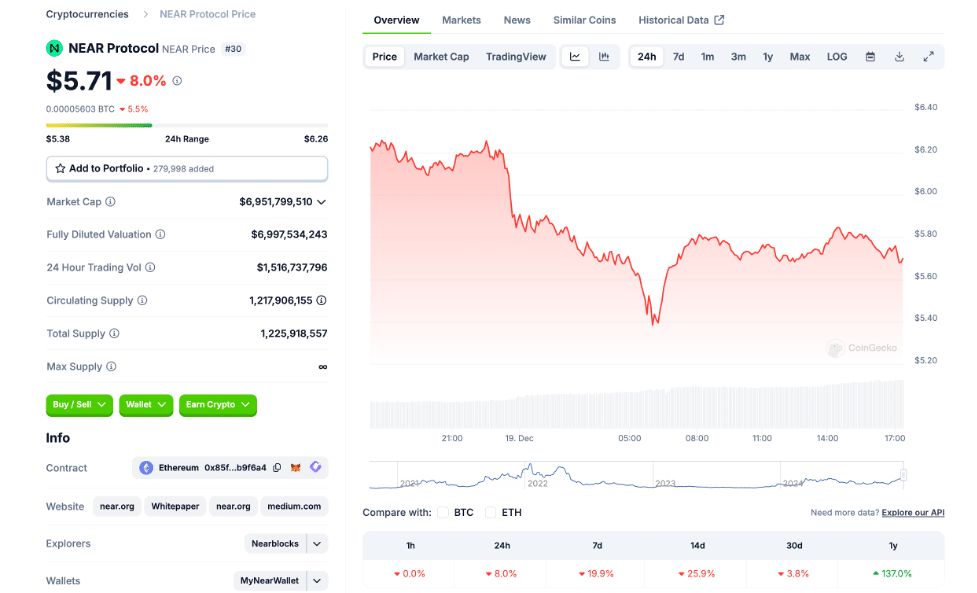Switch to the line chart icon
The width and height of the screenshot is (977, 593).
click(575, 57)
